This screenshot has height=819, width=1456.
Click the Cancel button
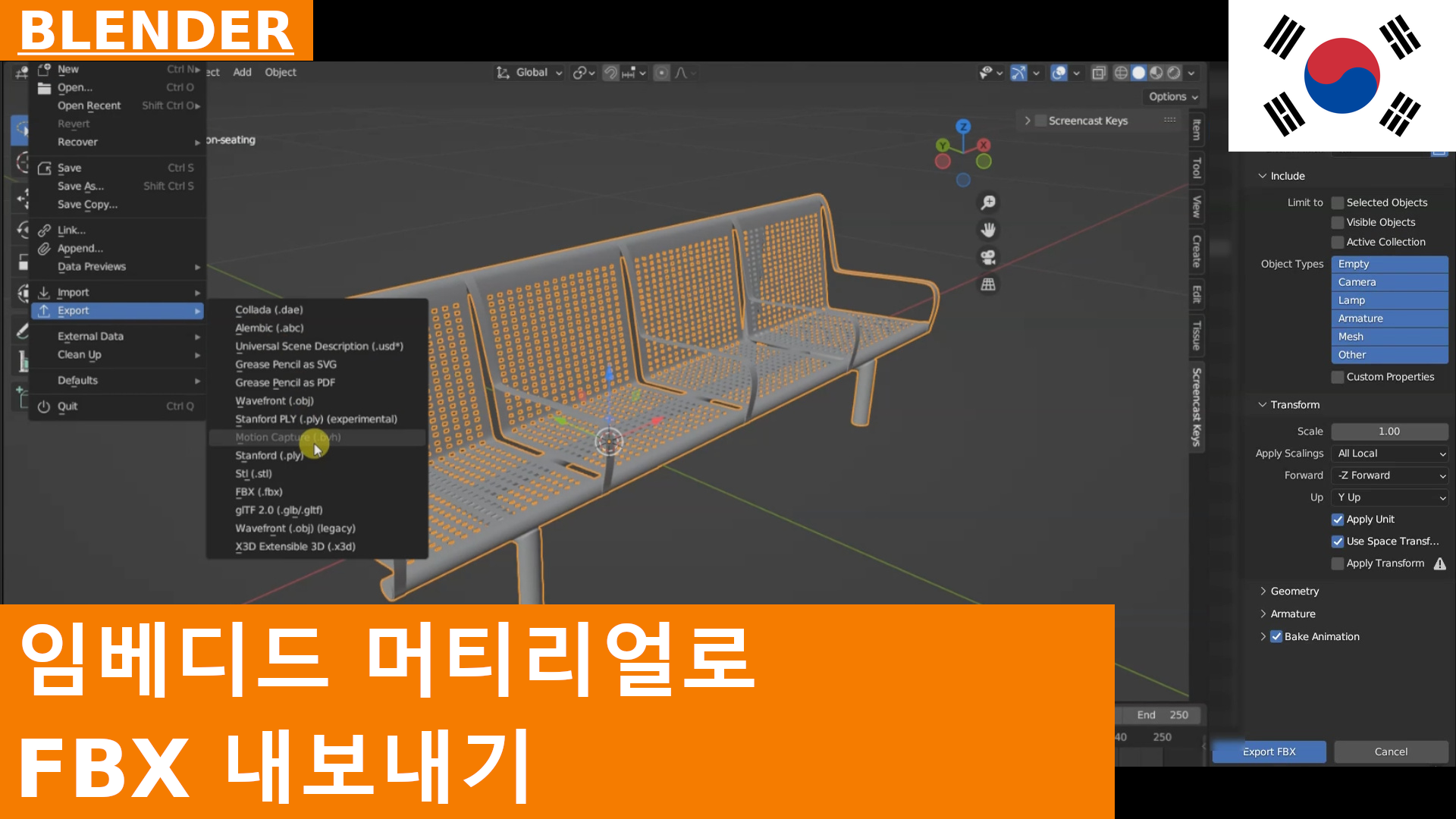pos(1391,752)
